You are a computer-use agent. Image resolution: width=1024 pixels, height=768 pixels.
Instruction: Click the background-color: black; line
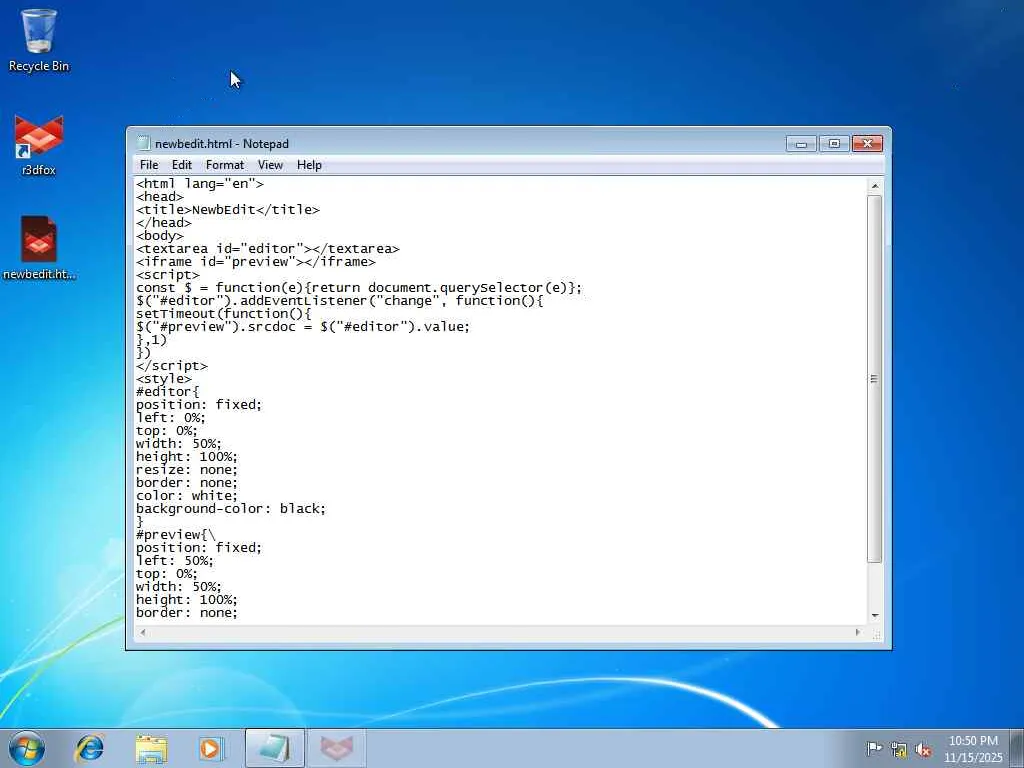[x=231, y=509]
